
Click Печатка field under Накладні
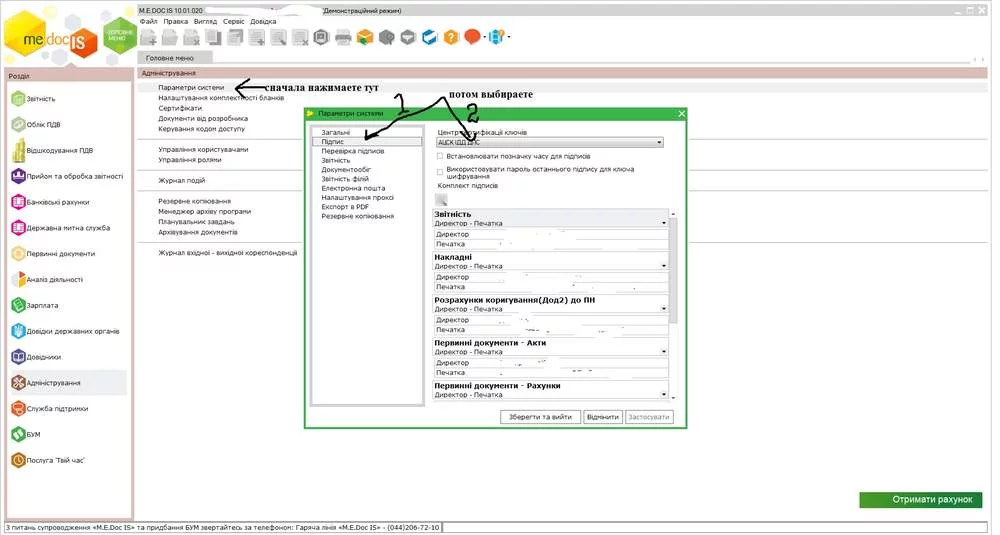(551, 287)
